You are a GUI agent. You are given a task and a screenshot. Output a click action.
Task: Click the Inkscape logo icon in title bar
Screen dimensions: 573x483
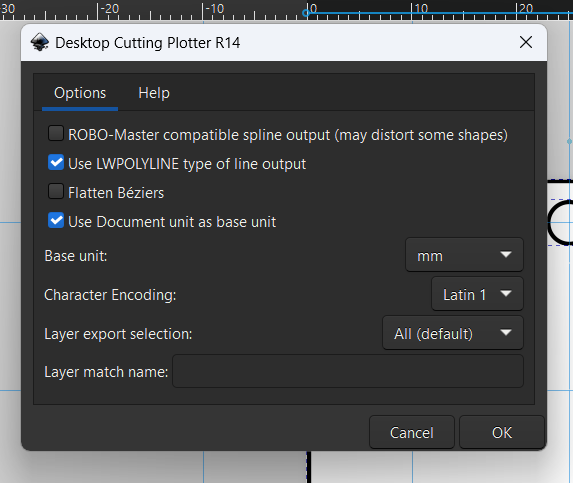point(40,42)
